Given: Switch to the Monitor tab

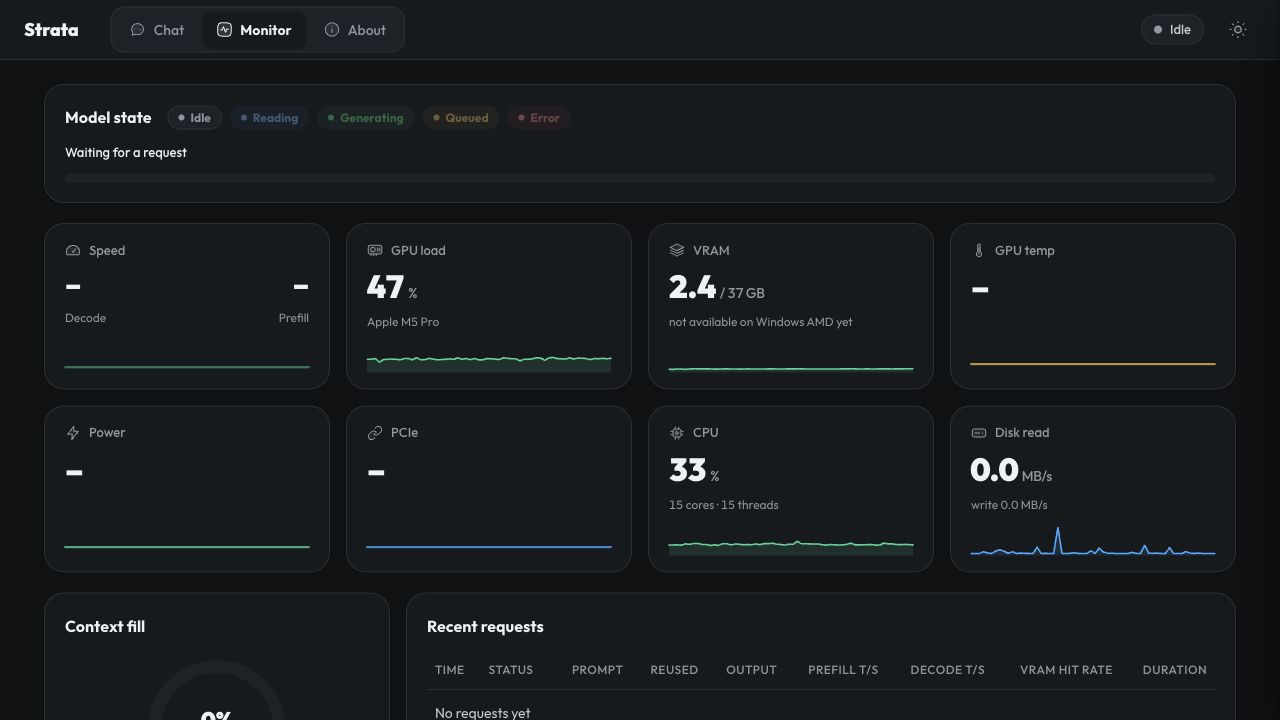Looking at the screenshot, I should tap(254, 30).
